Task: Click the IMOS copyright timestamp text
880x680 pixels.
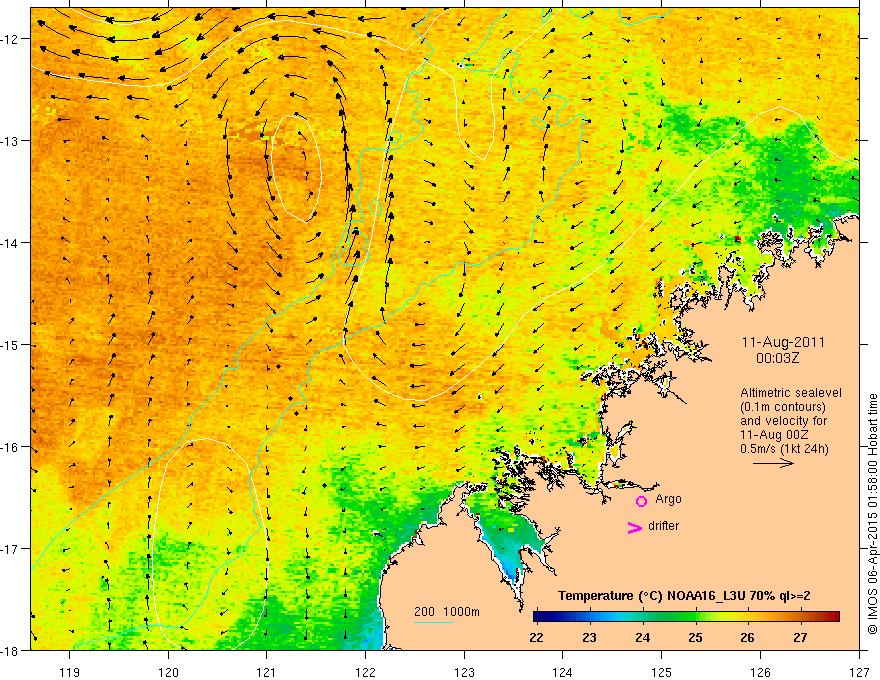Action: pos(872,516)
